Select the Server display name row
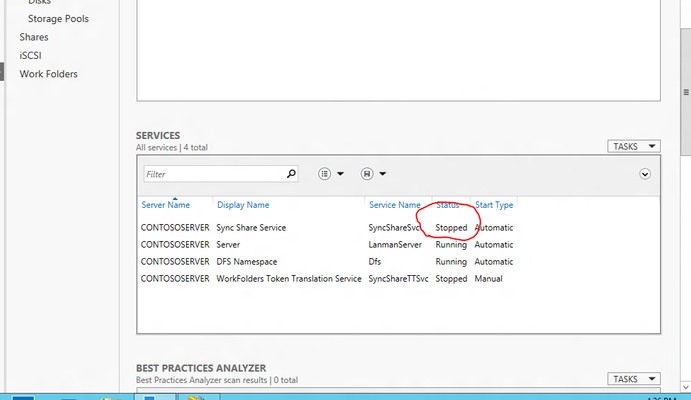The image size is (691, 400). [327, 244]
